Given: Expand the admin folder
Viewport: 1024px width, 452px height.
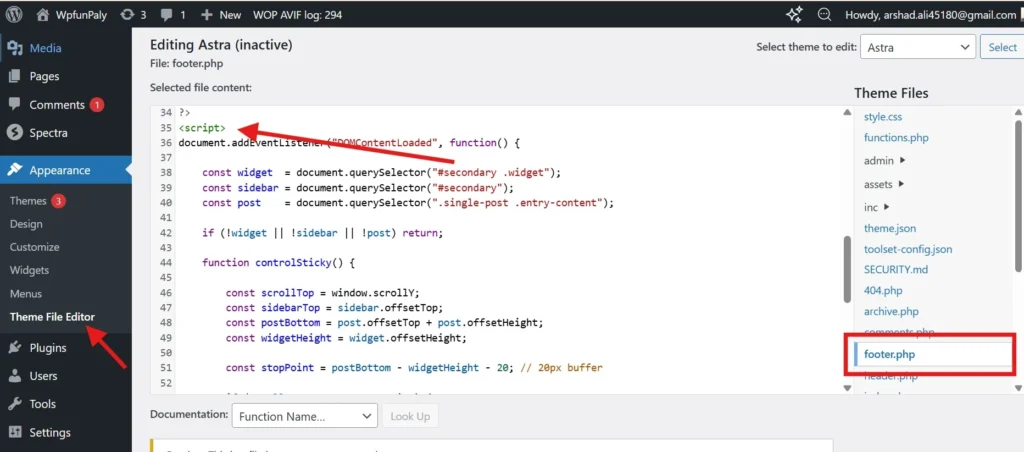Looking at the screenshot, I should (x=884, y=160).
